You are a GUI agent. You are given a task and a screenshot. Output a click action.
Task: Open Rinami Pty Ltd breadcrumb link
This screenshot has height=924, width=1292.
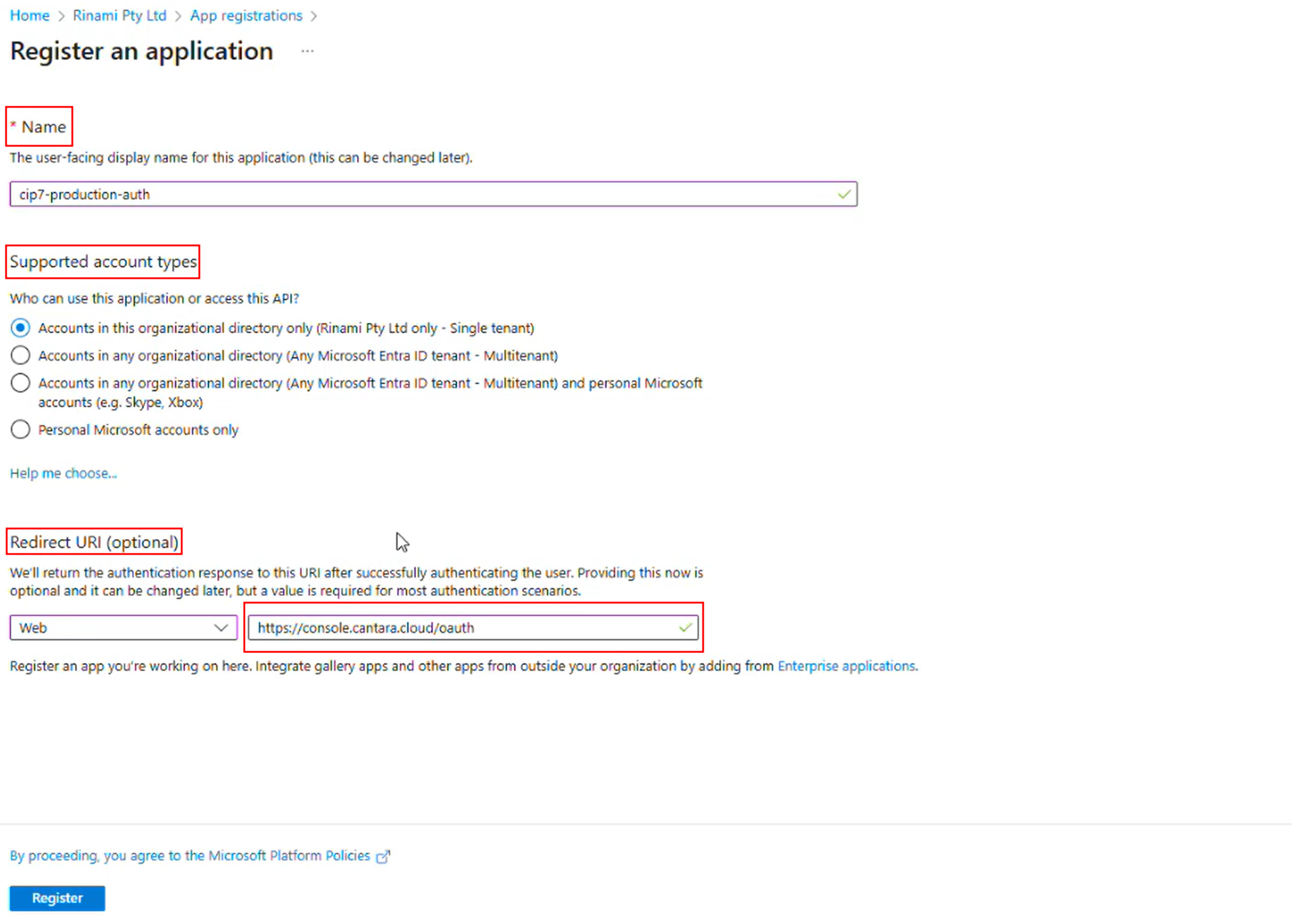coord(120,16)
